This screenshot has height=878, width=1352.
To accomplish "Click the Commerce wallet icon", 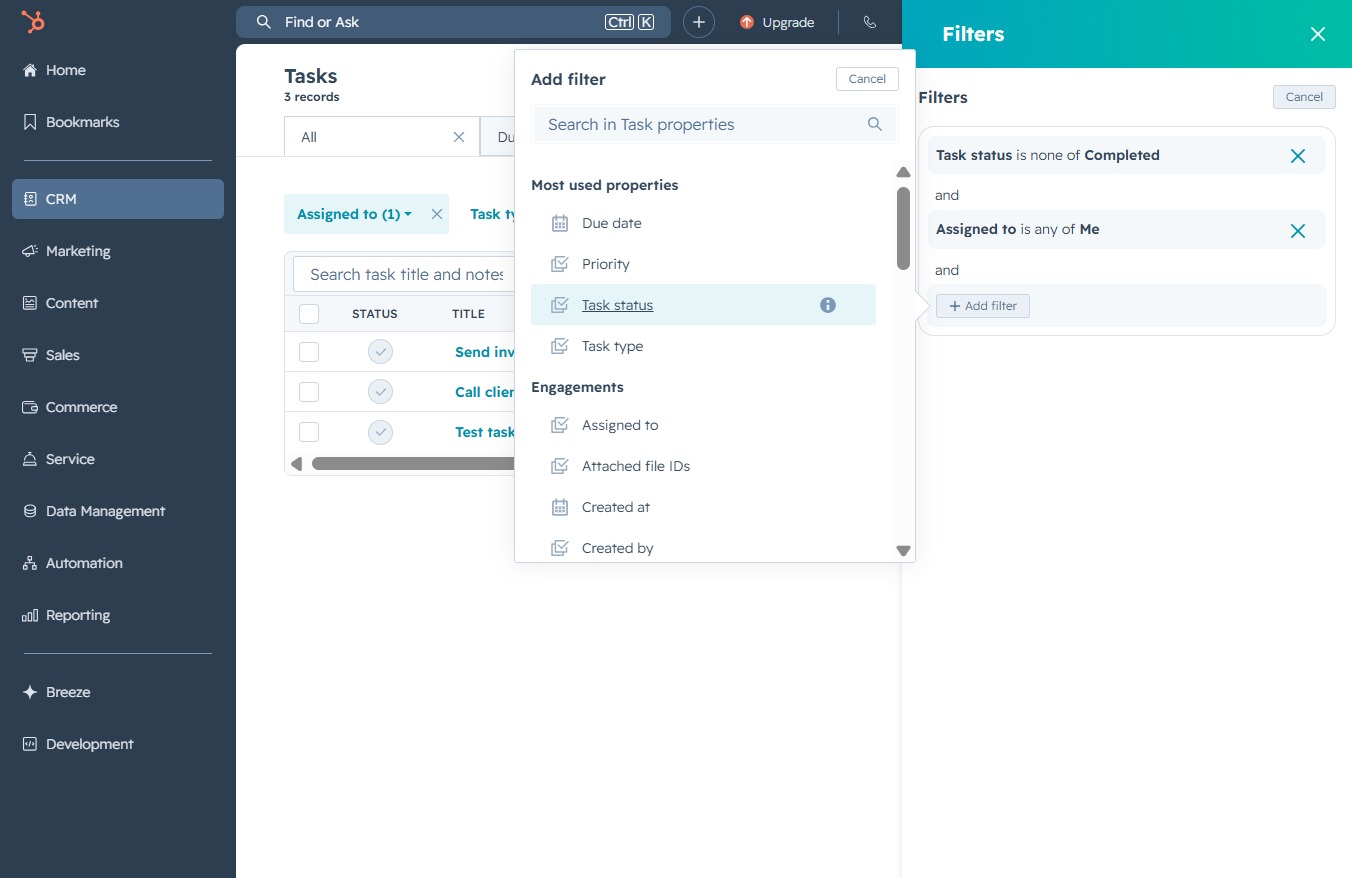I will pyautogui.click(x=29, y=407).
